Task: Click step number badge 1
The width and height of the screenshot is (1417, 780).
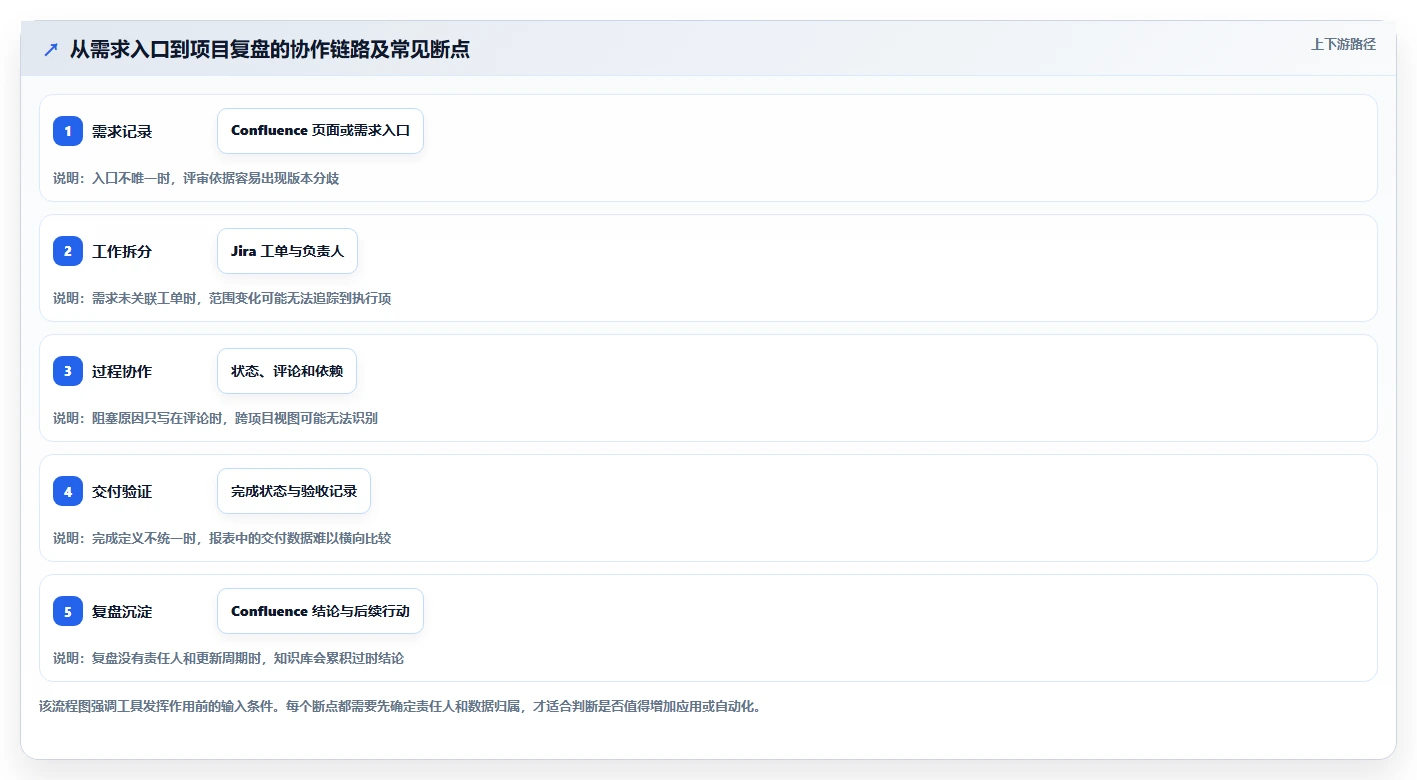Action: point(68,131)
